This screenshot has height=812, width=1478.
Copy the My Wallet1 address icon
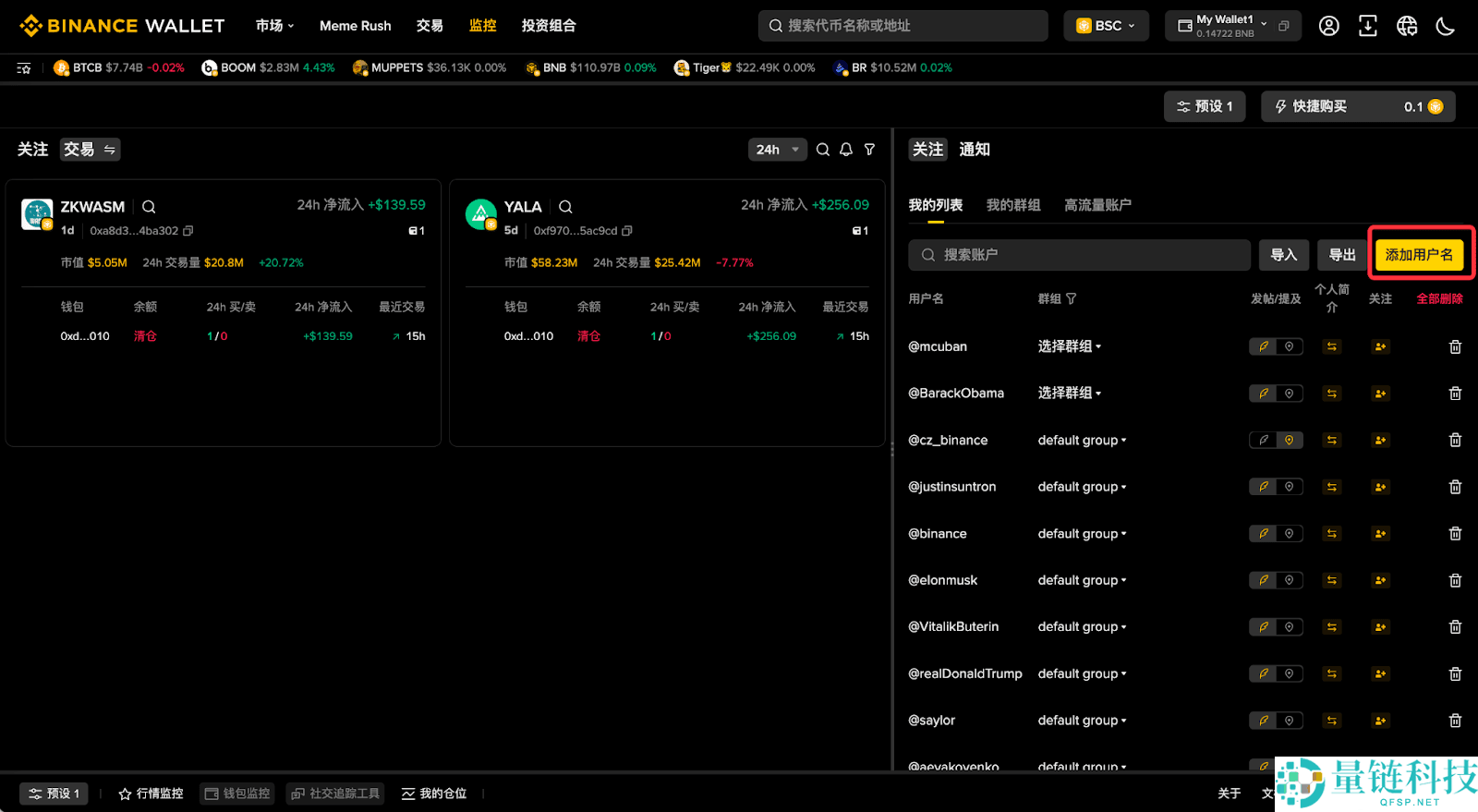click(1284, 26)
